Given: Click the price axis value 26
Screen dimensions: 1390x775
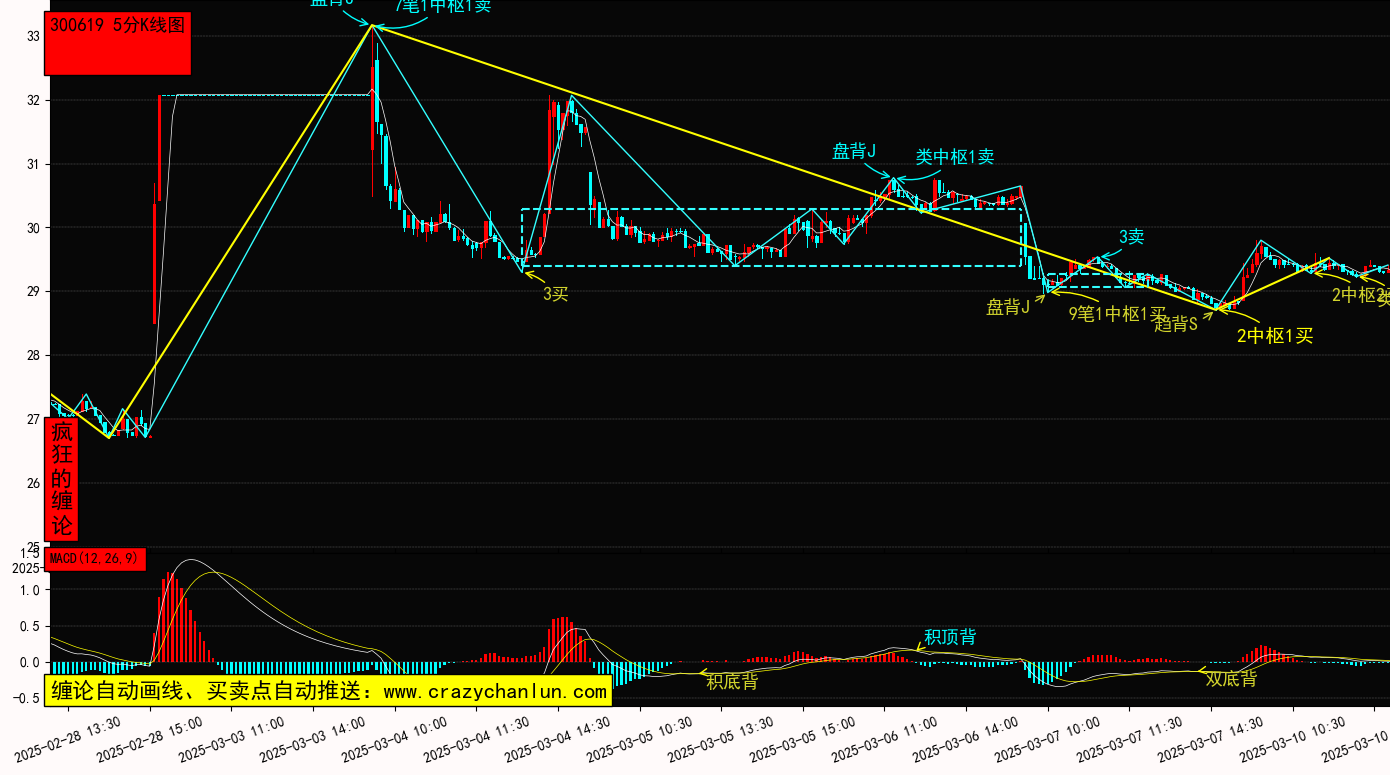Looking at the screenshot, I should tap(32, 484).
